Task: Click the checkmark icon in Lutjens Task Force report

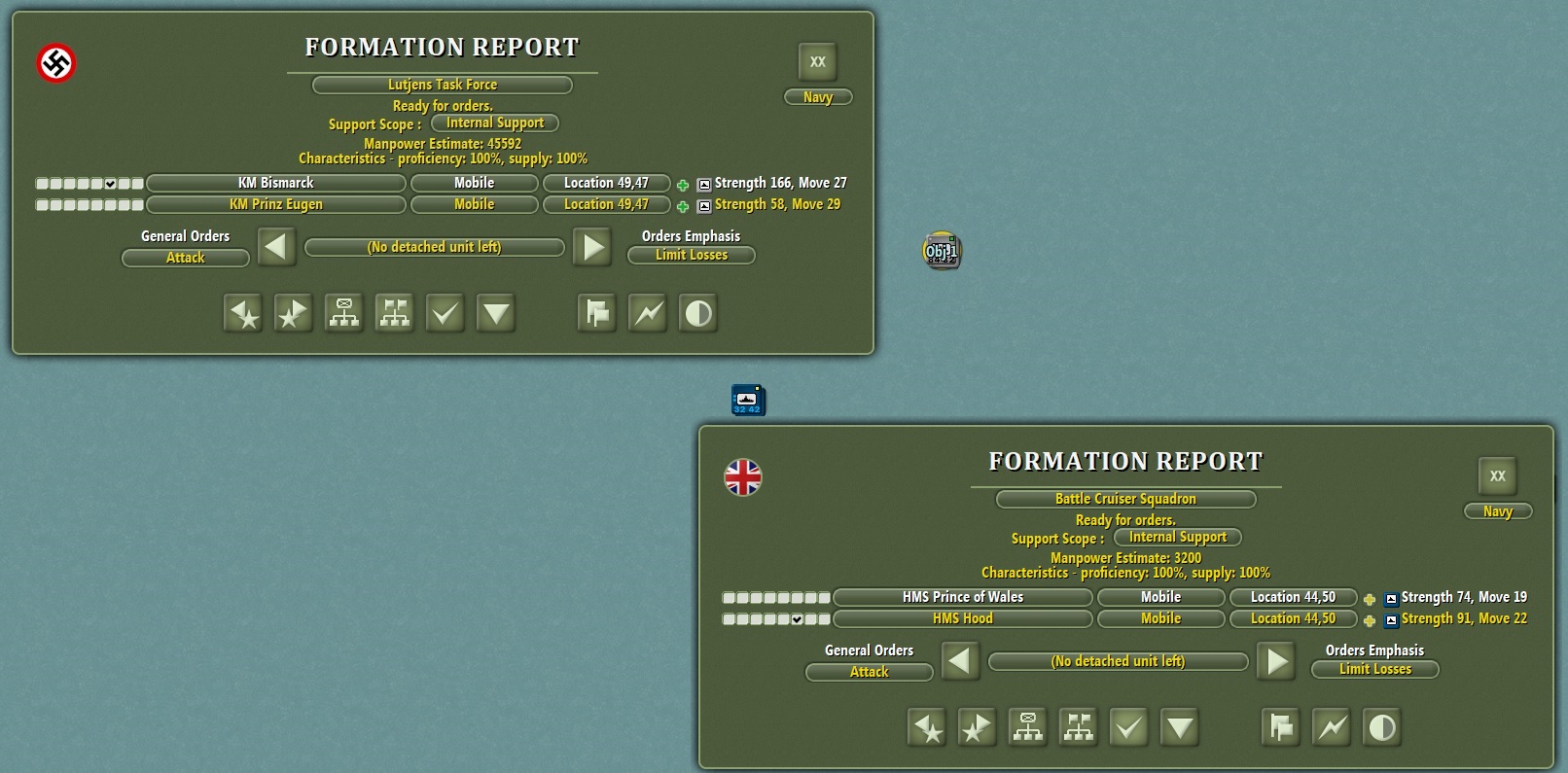Action: point(445,313)
